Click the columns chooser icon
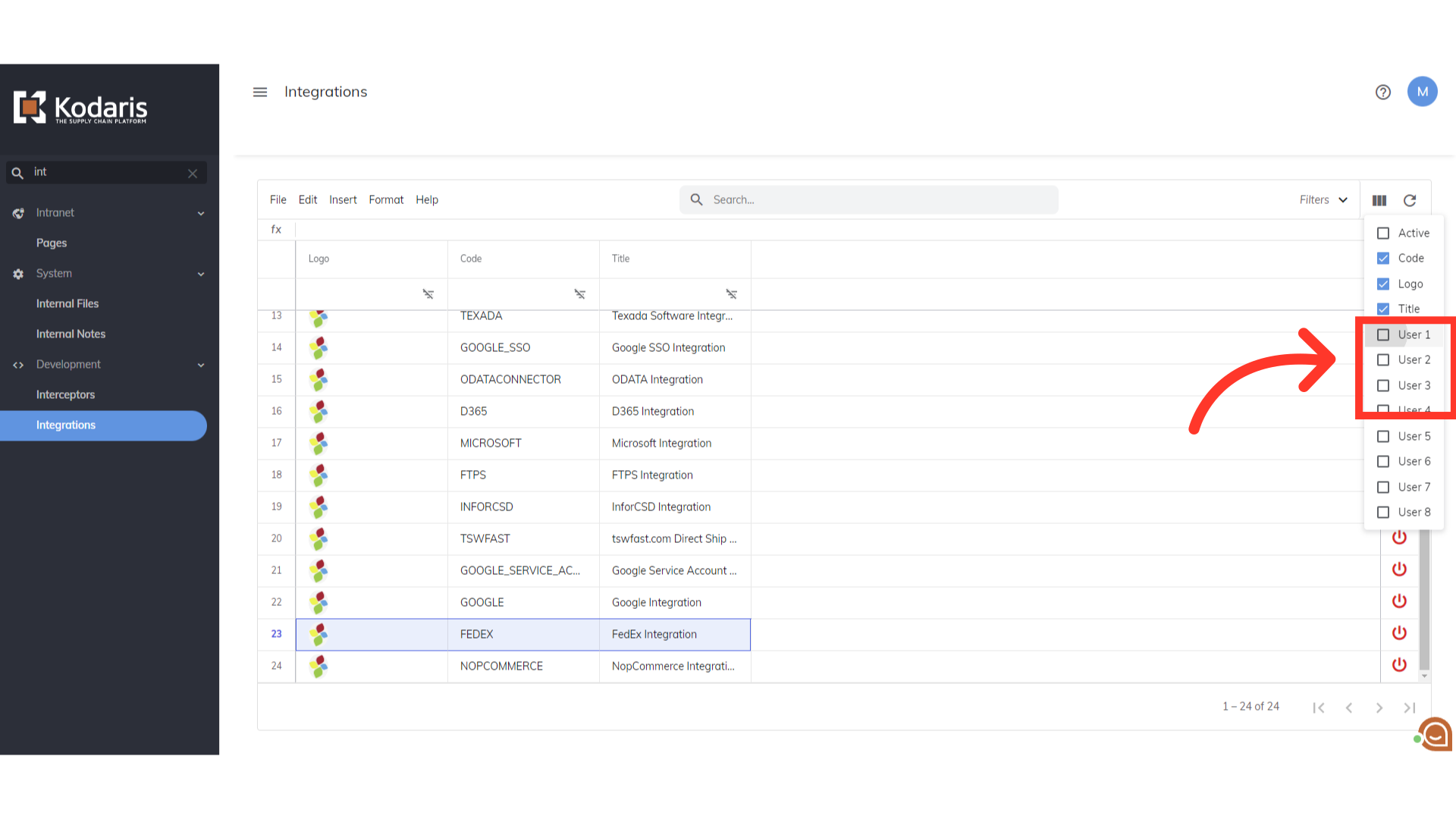The image size is (1456, 819). (1379, 200)
